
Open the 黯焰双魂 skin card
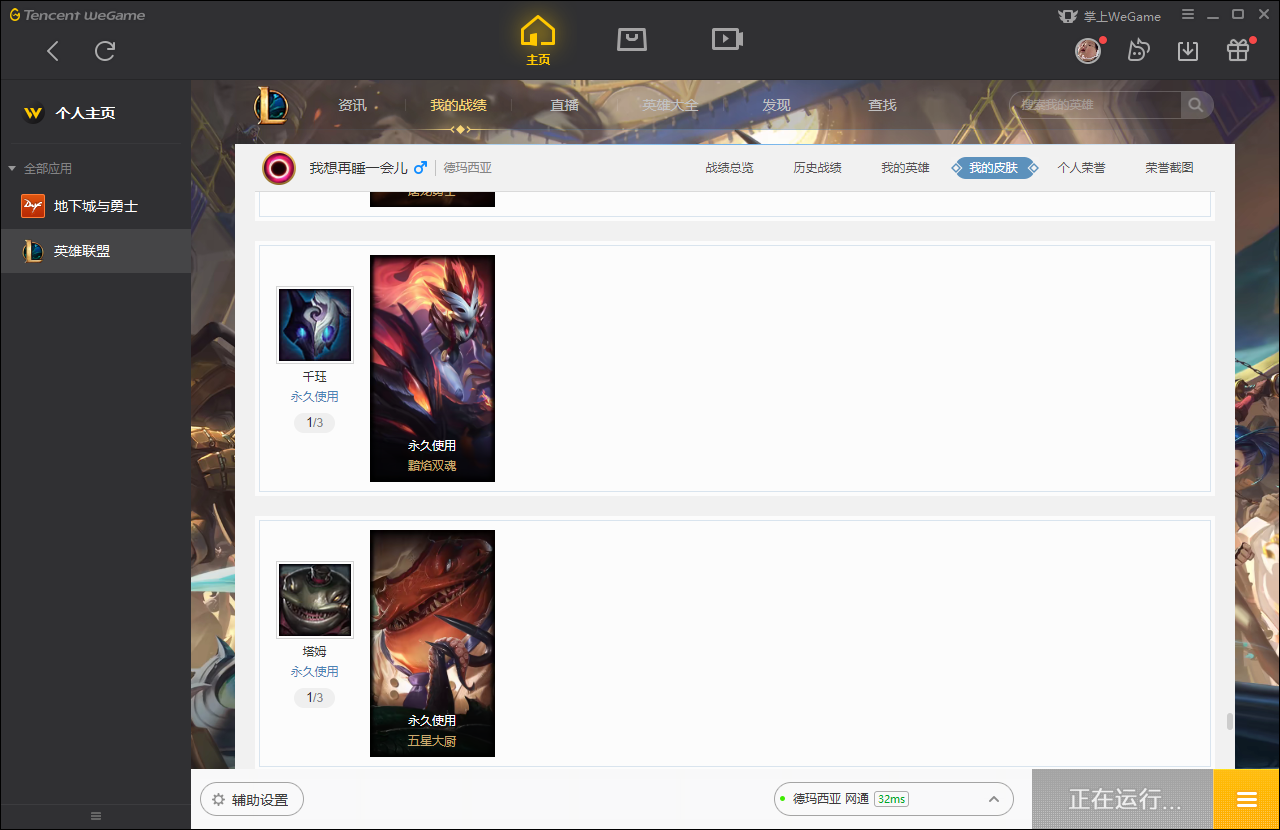(x=432, y=368)
